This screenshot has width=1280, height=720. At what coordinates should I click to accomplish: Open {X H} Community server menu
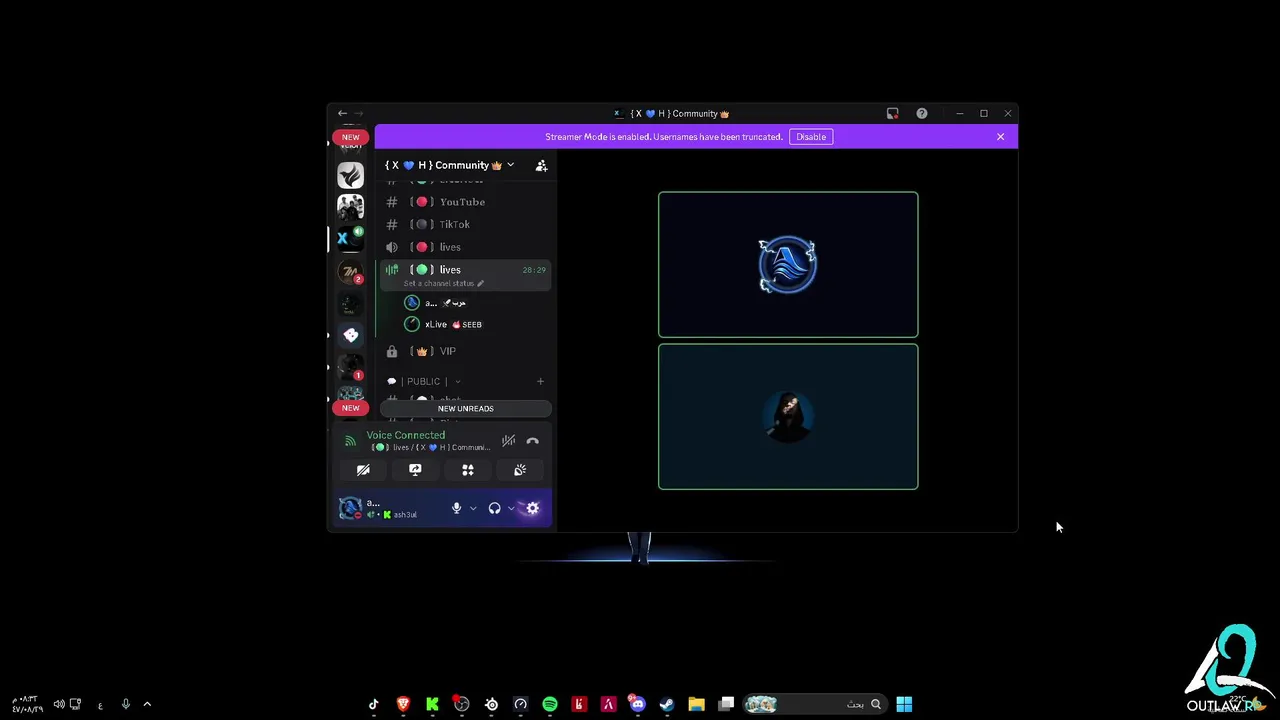point(450,165)
